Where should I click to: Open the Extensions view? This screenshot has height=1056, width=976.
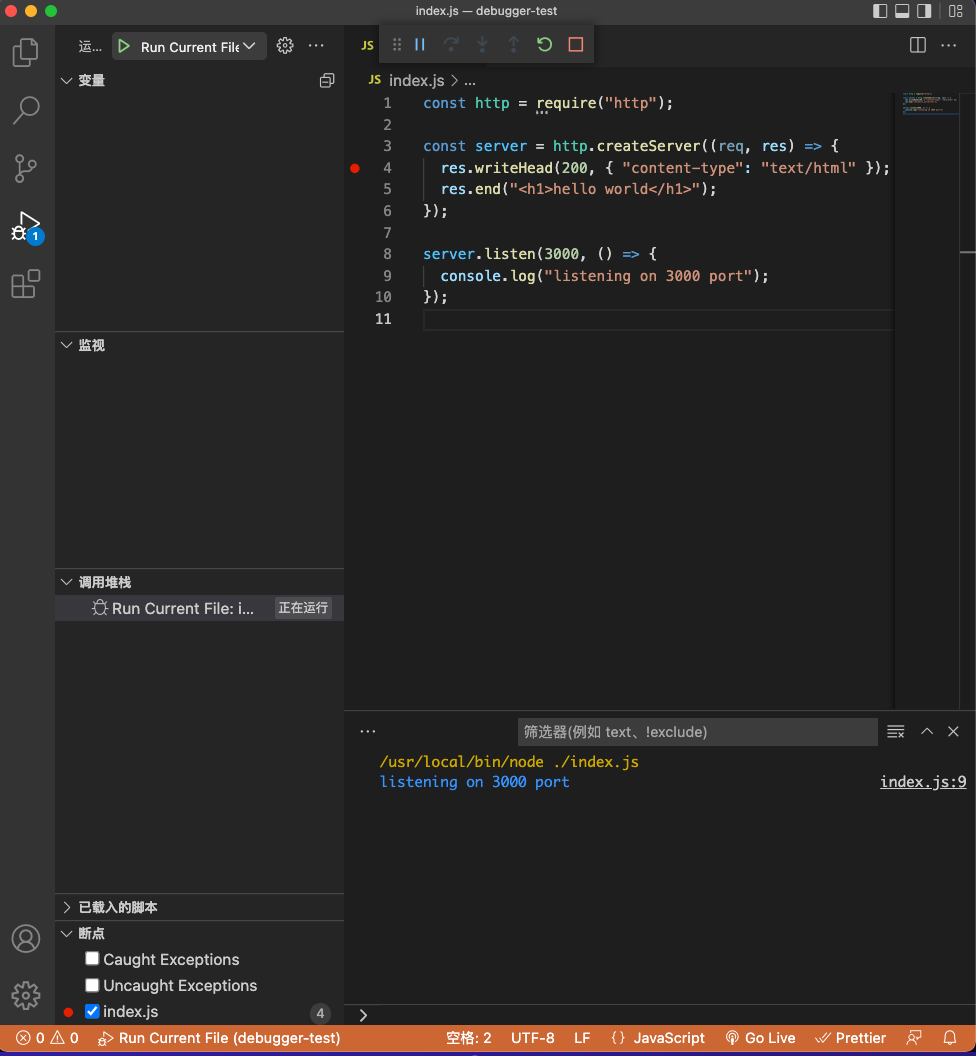coord(26,284)
